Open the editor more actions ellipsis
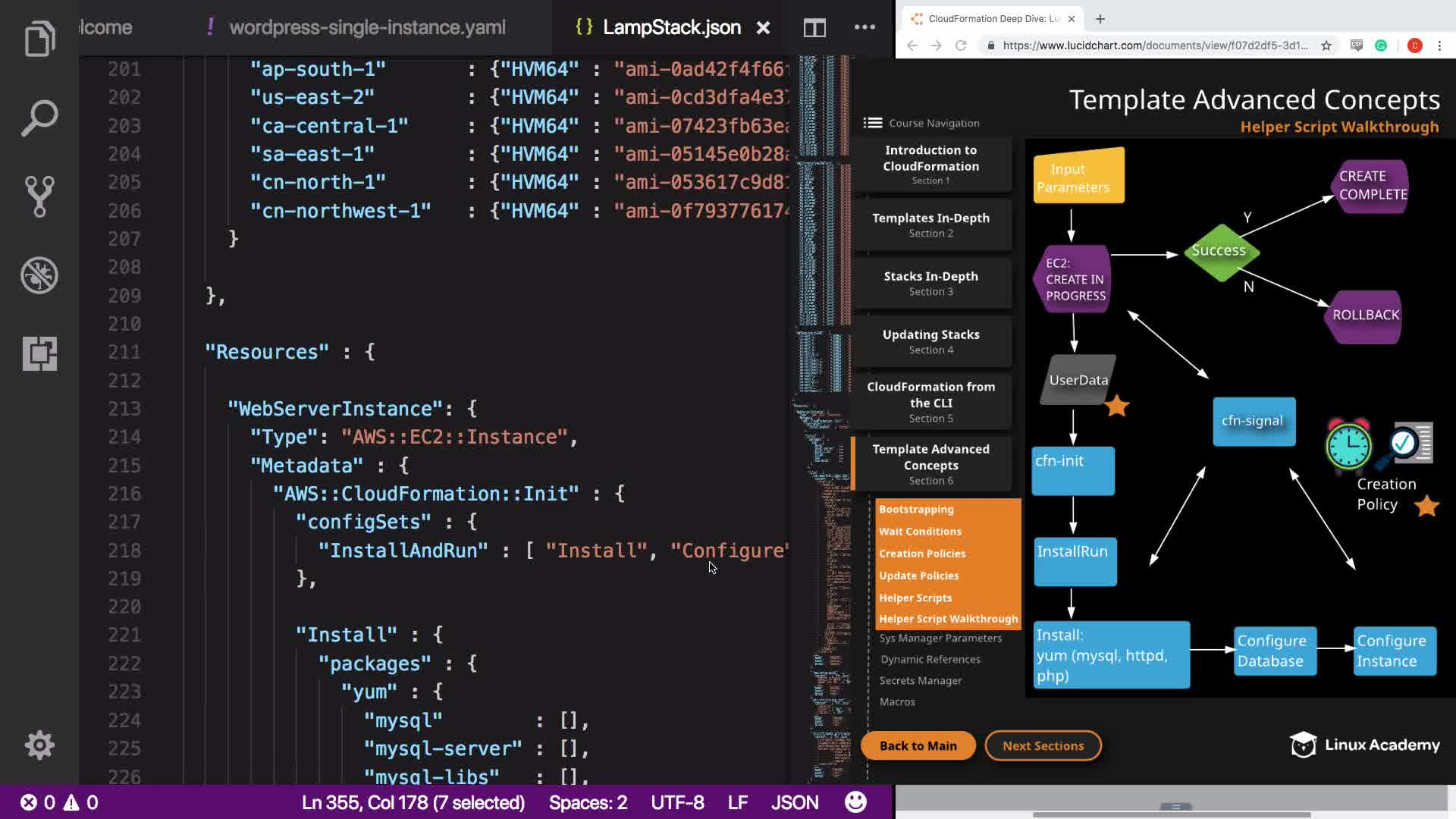This screenshot has width=1456, height=819. coord(864,27)
